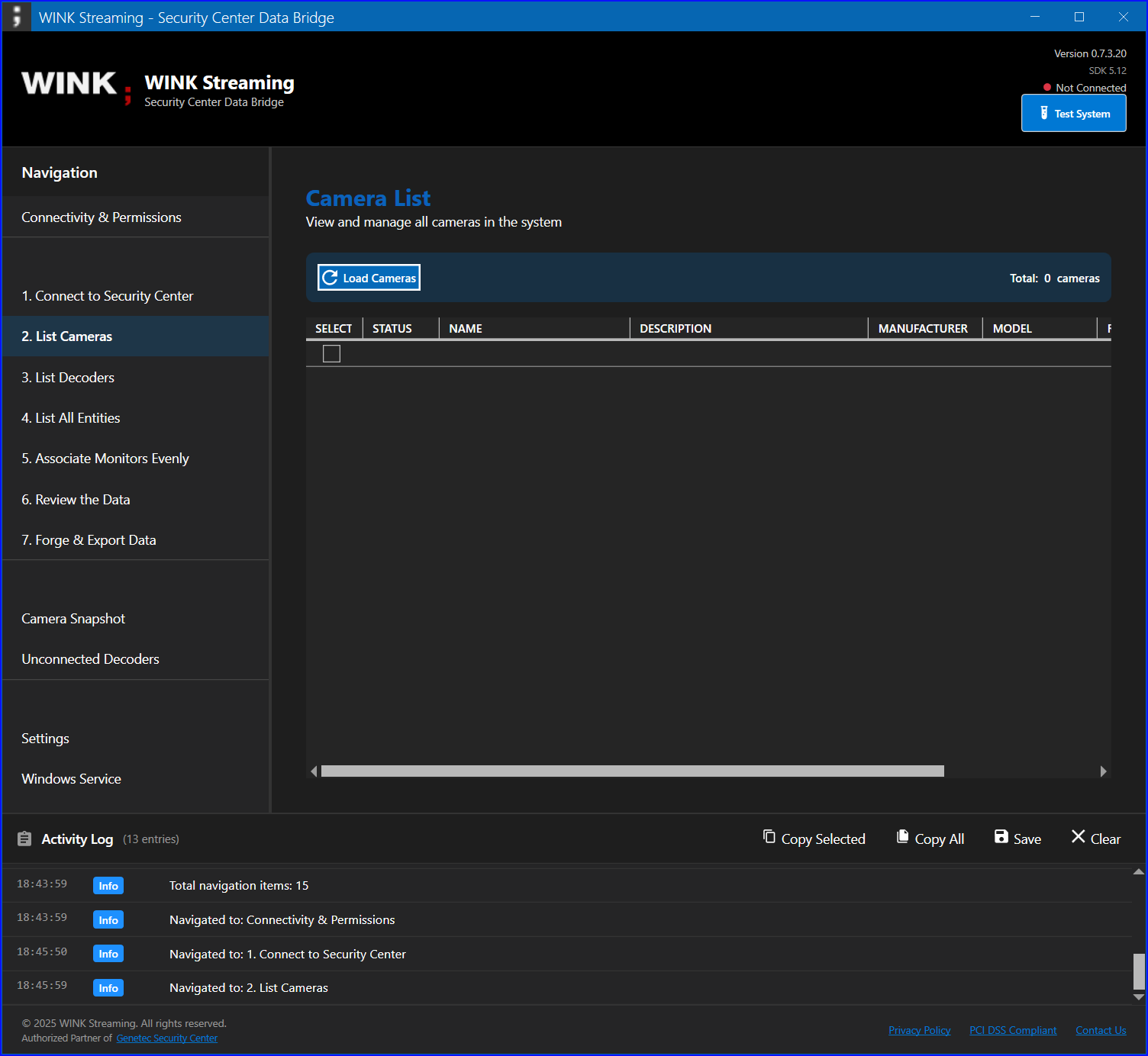Click the 'Camera List' page heading
The image size is (1148, 1056).
368,198
